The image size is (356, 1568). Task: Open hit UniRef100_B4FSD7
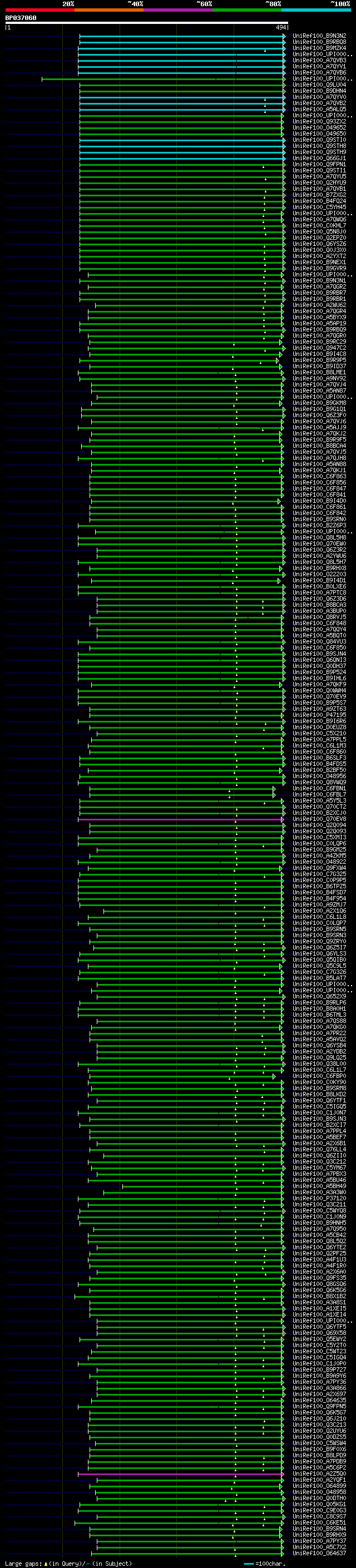coord(319,892)
